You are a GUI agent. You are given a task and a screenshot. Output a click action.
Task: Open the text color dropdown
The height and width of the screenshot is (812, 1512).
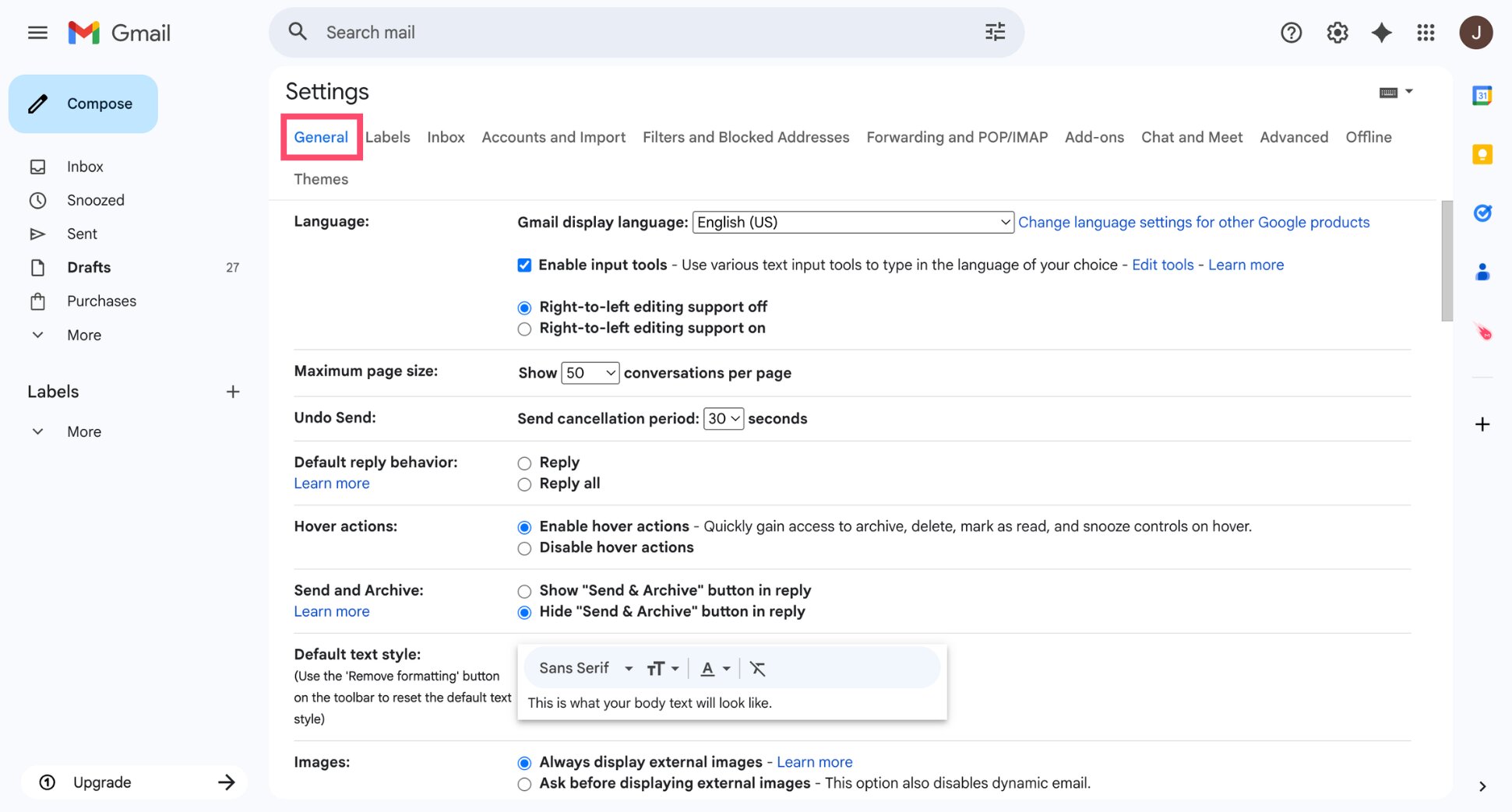[x=715, y=668]
